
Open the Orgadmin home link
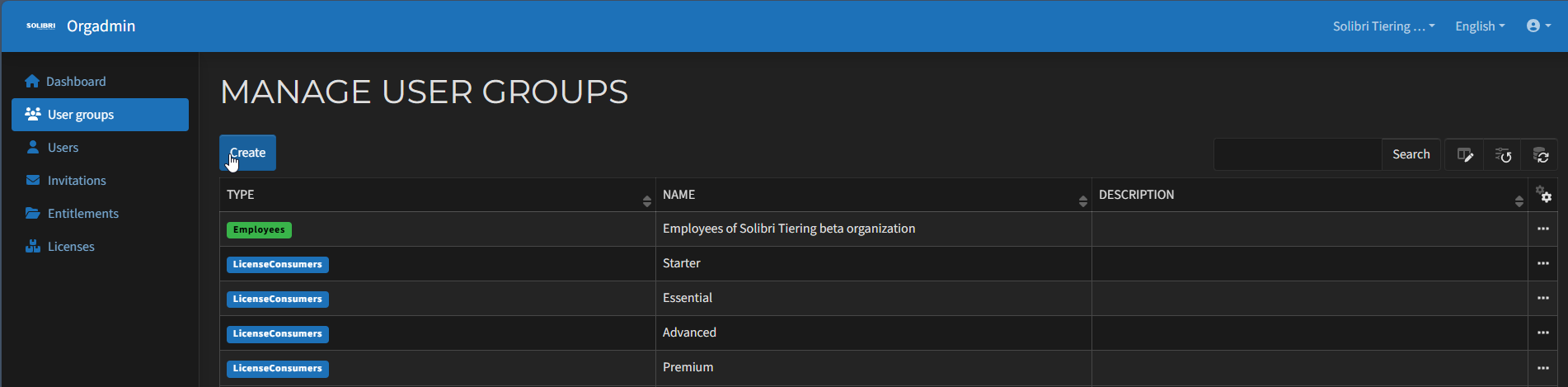pyautogui.click(x=101, y=26)
